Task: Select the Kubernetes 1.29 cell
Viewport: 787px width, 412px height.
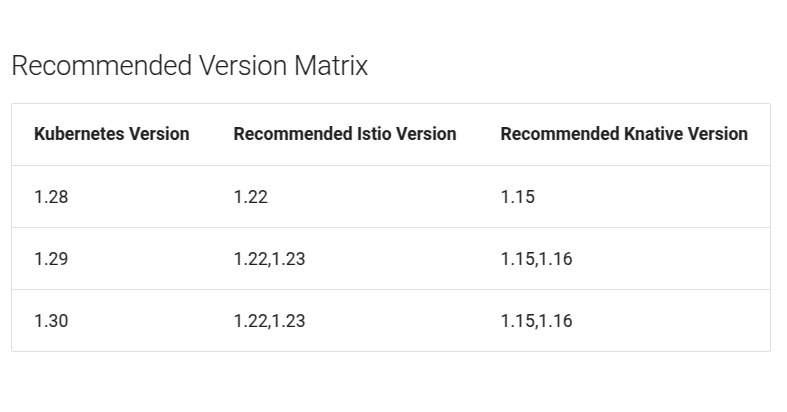Action: pyautogui.click(x=51, y=259)
